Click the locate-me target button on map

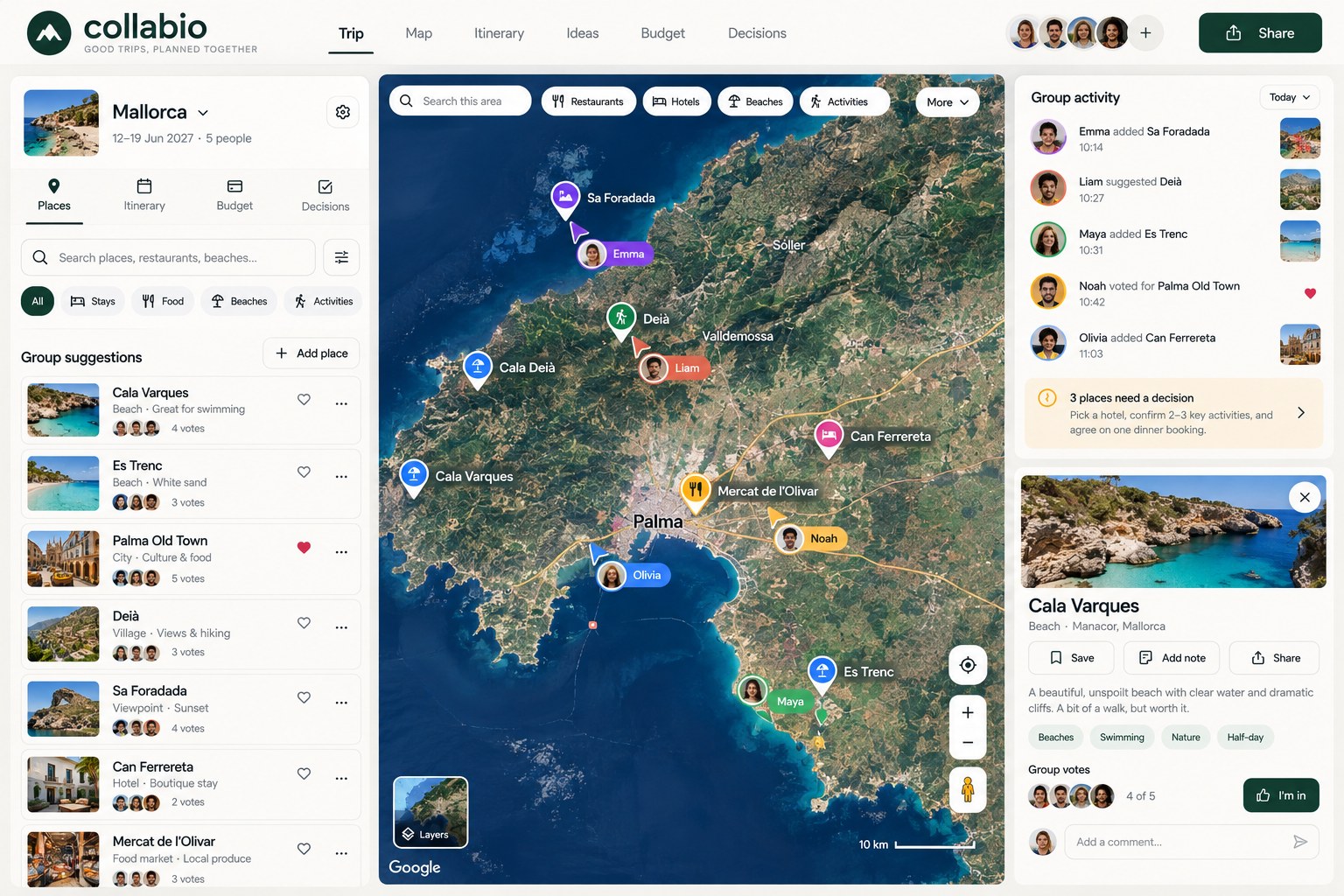click(x=968, y=665)
